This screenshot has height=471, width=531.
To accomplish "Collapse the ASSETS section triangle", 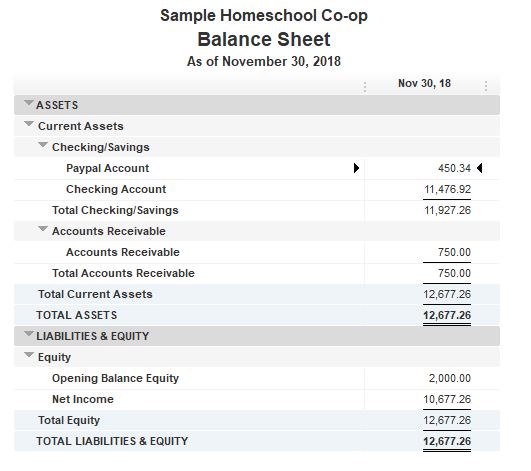I will (x=29, y=102).
